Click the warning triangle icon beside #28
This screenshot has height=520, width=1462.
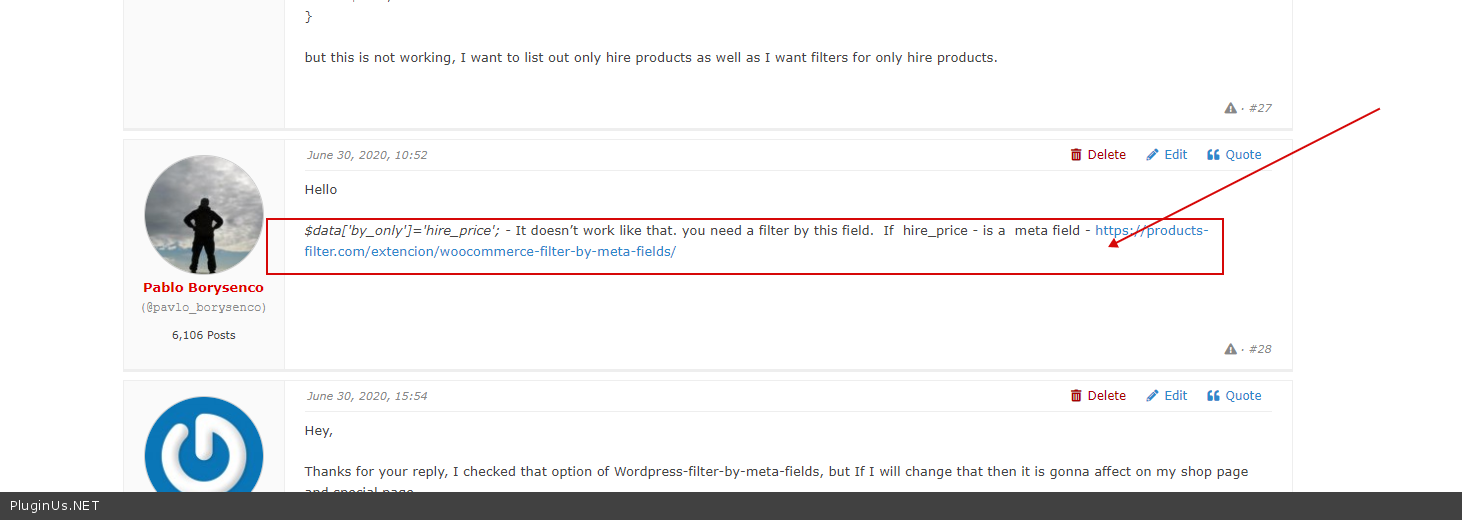click(1230, 349)
